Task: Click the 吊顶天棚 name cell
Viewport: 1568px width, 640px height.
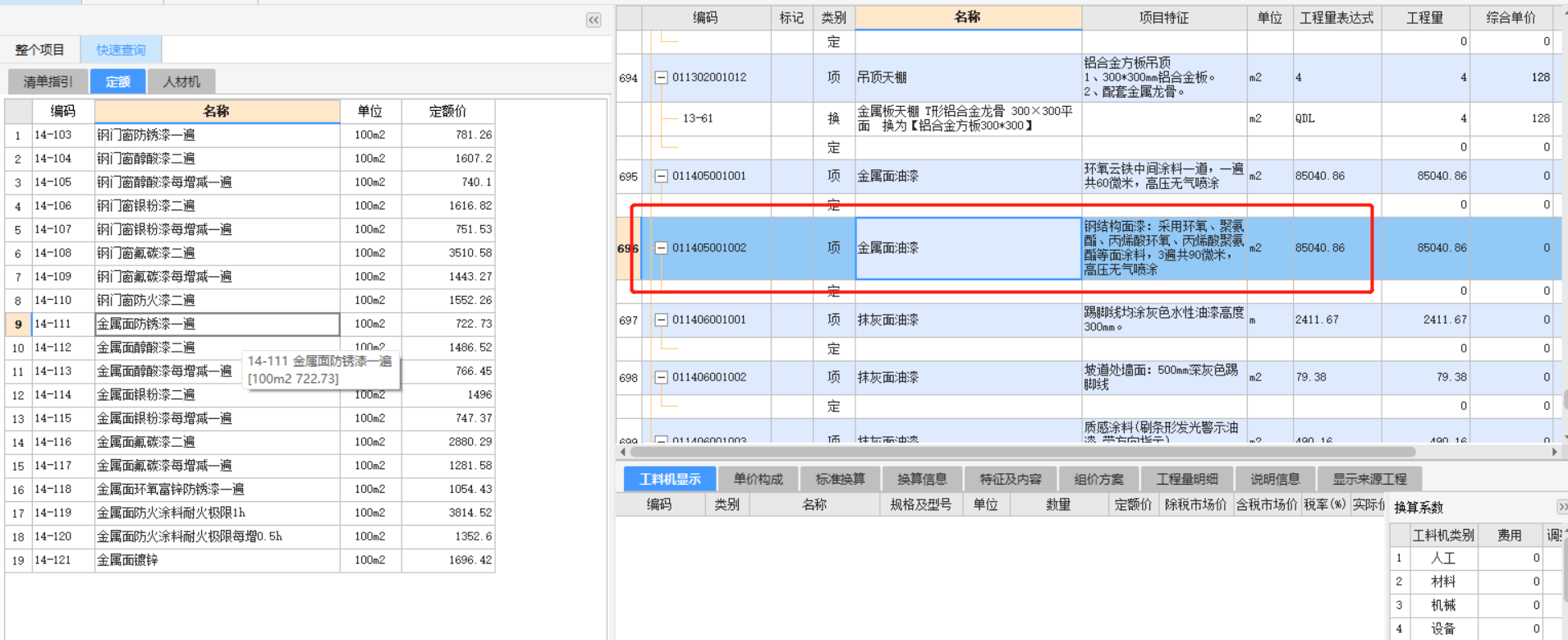Action: [x=969, y=77]
